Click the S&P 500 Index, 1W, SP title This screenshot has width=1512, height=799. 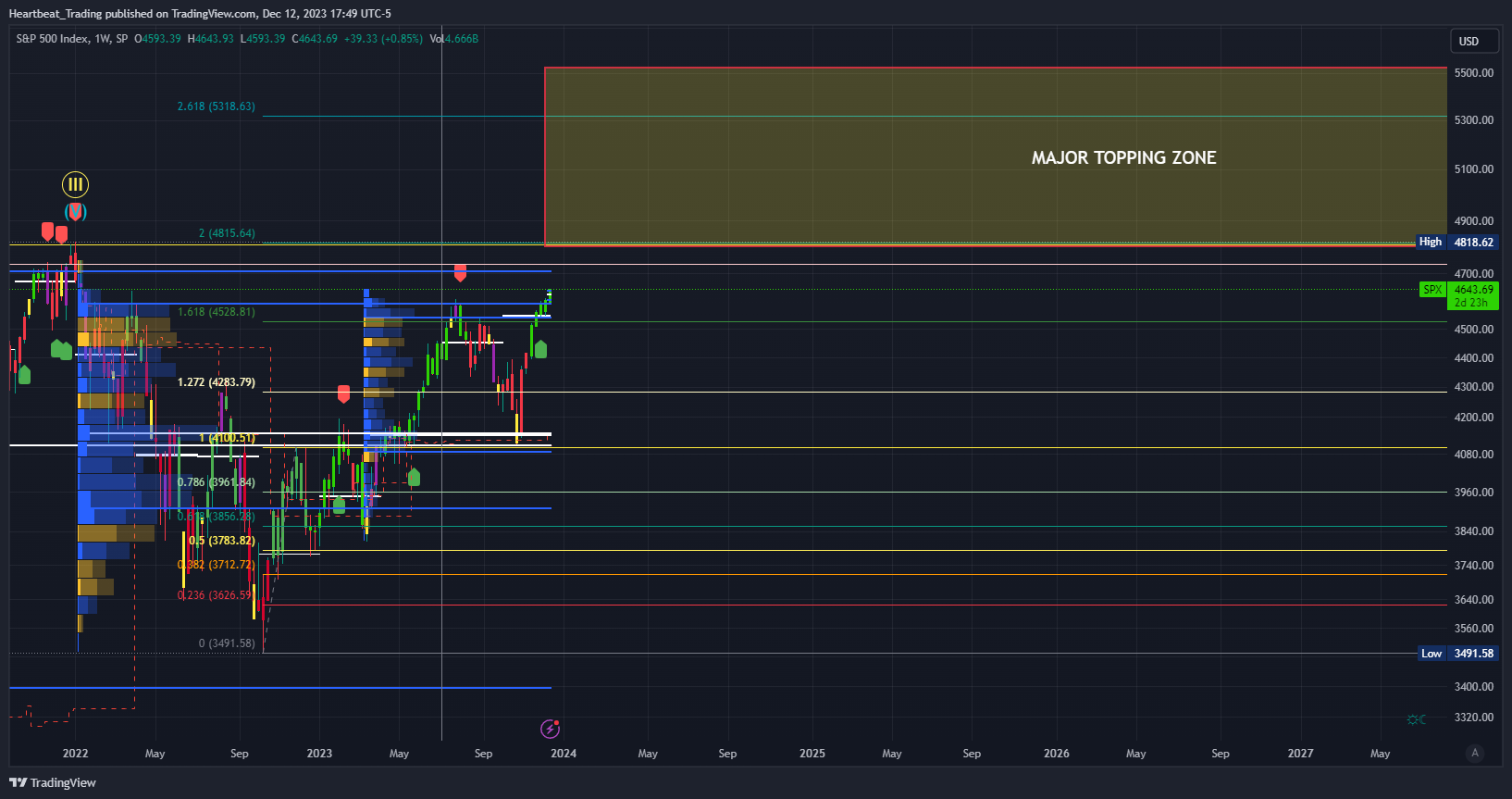click(72, 39)
